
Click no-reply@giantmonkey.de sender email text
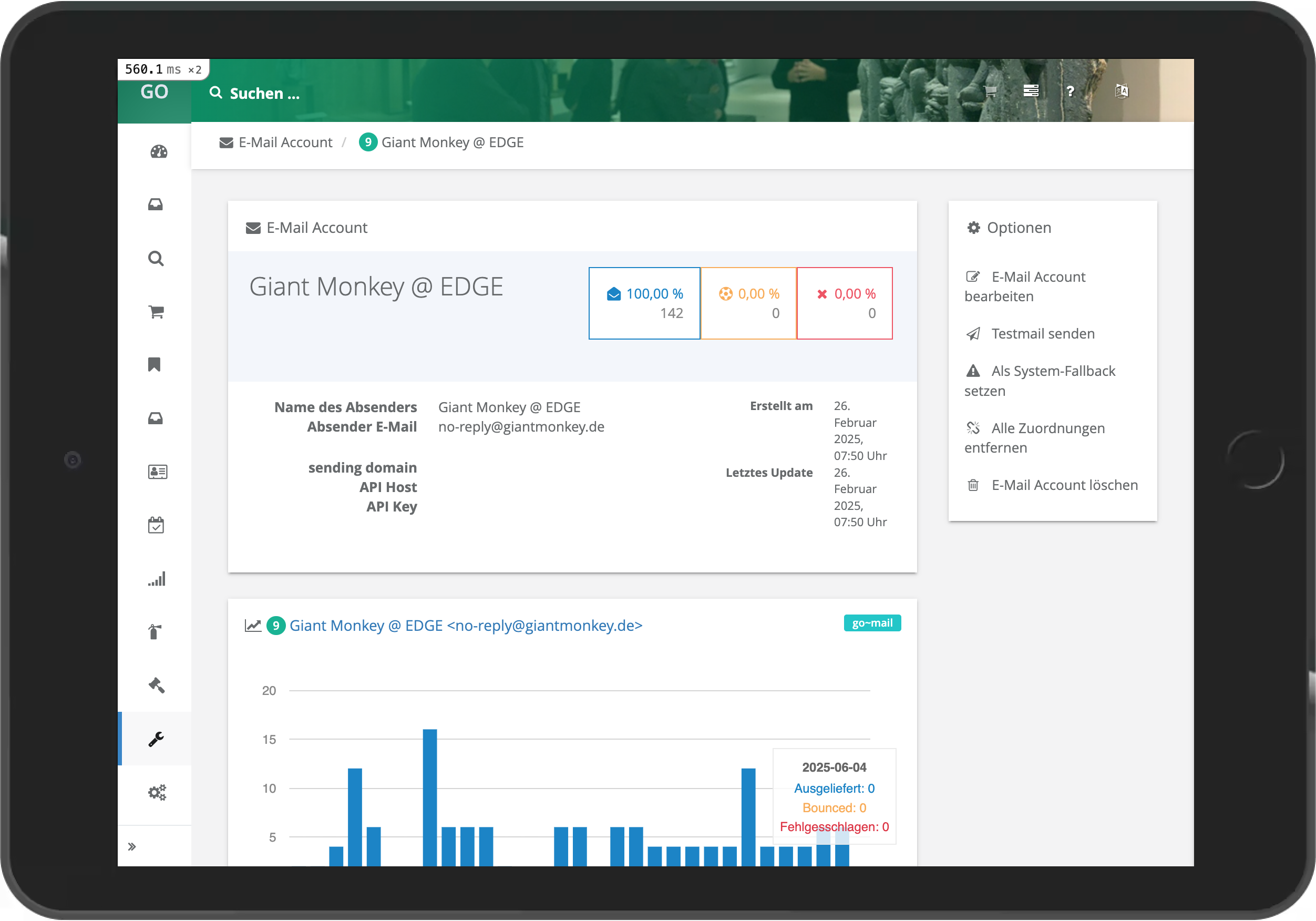point(521,427)
